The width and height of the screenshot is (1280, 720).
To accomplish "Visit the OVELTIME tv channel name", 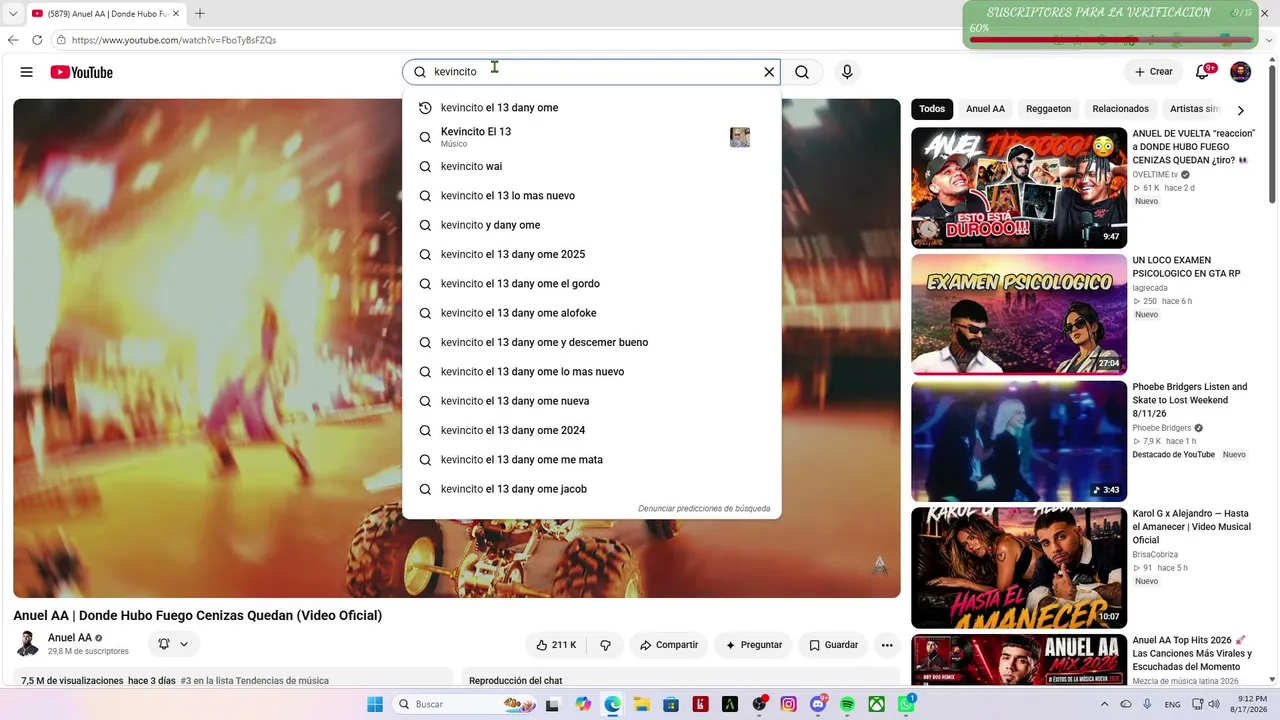I will click(x=1155, y=175).
